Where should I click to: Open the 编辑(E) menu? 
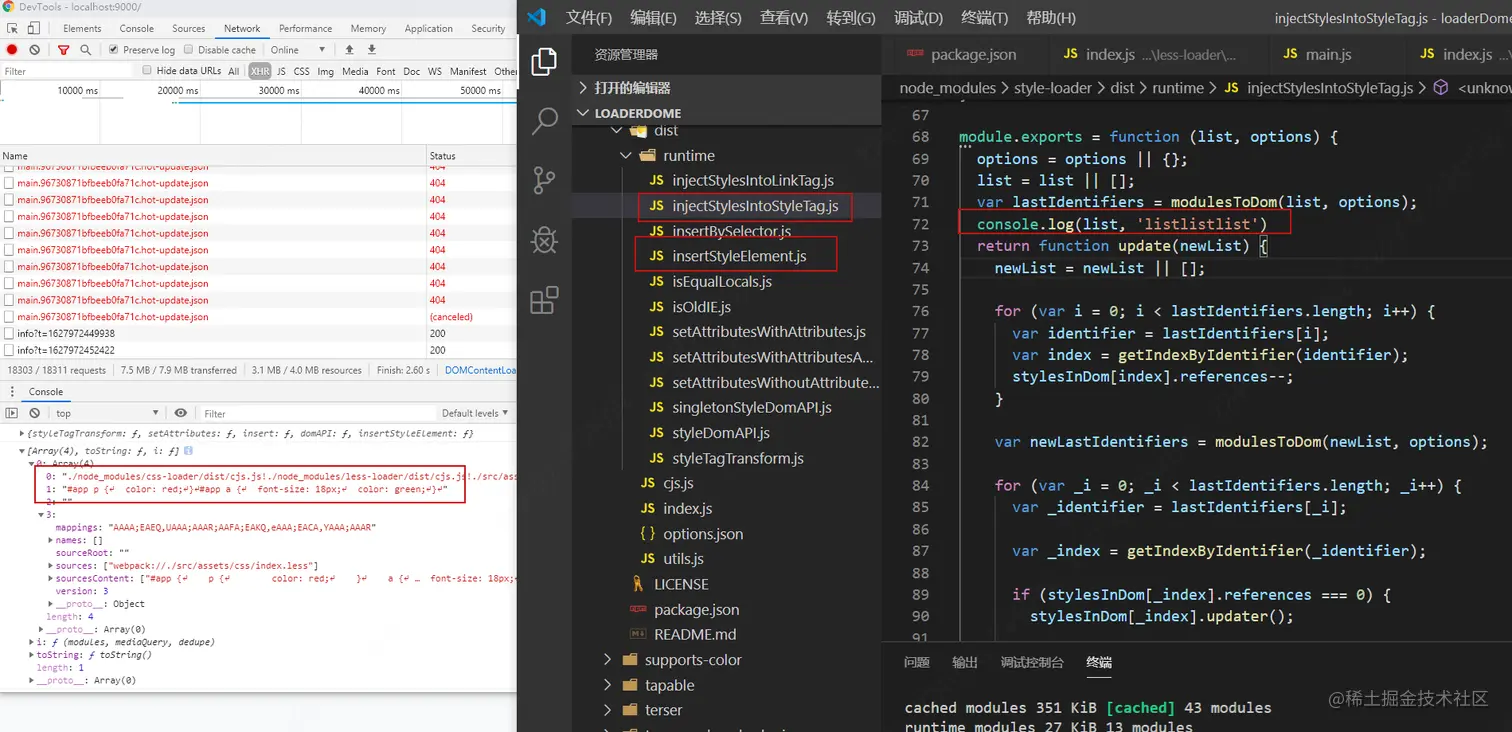tap(653, 17)
